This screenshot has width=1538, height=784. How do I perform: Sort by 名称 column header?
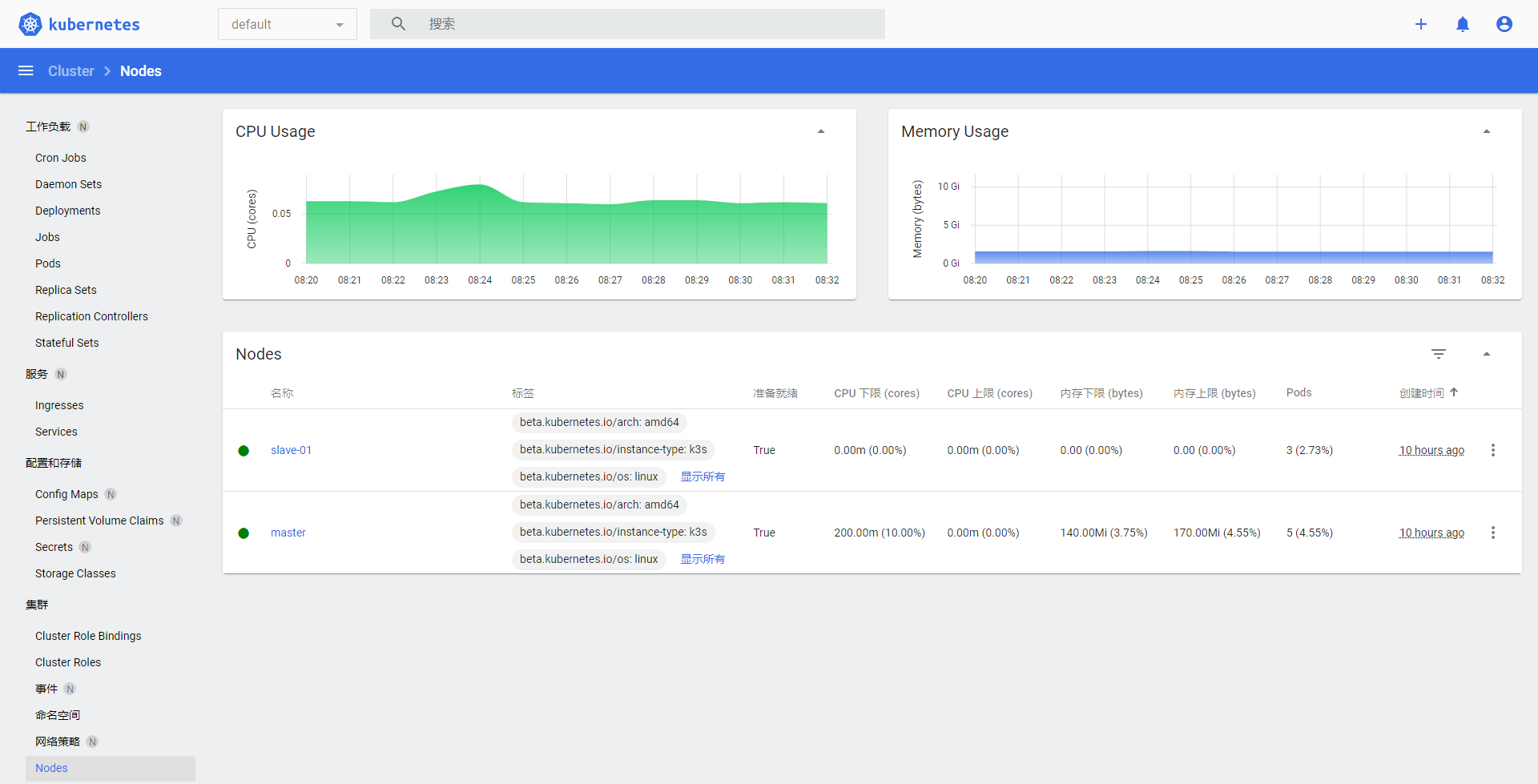coord(282,393)
